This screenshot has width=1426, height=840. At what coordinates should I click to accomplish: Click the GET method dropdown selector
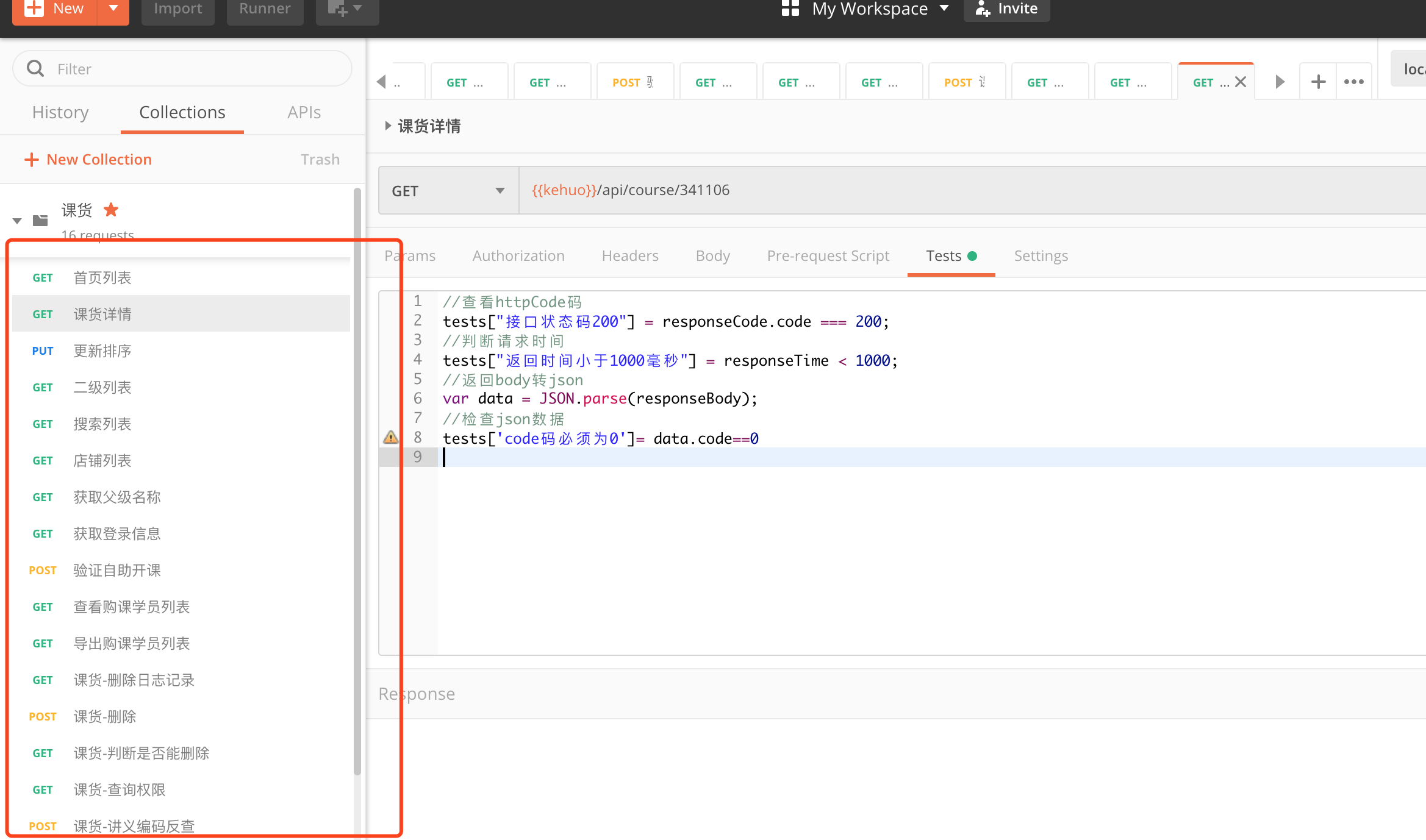[449, 190]
